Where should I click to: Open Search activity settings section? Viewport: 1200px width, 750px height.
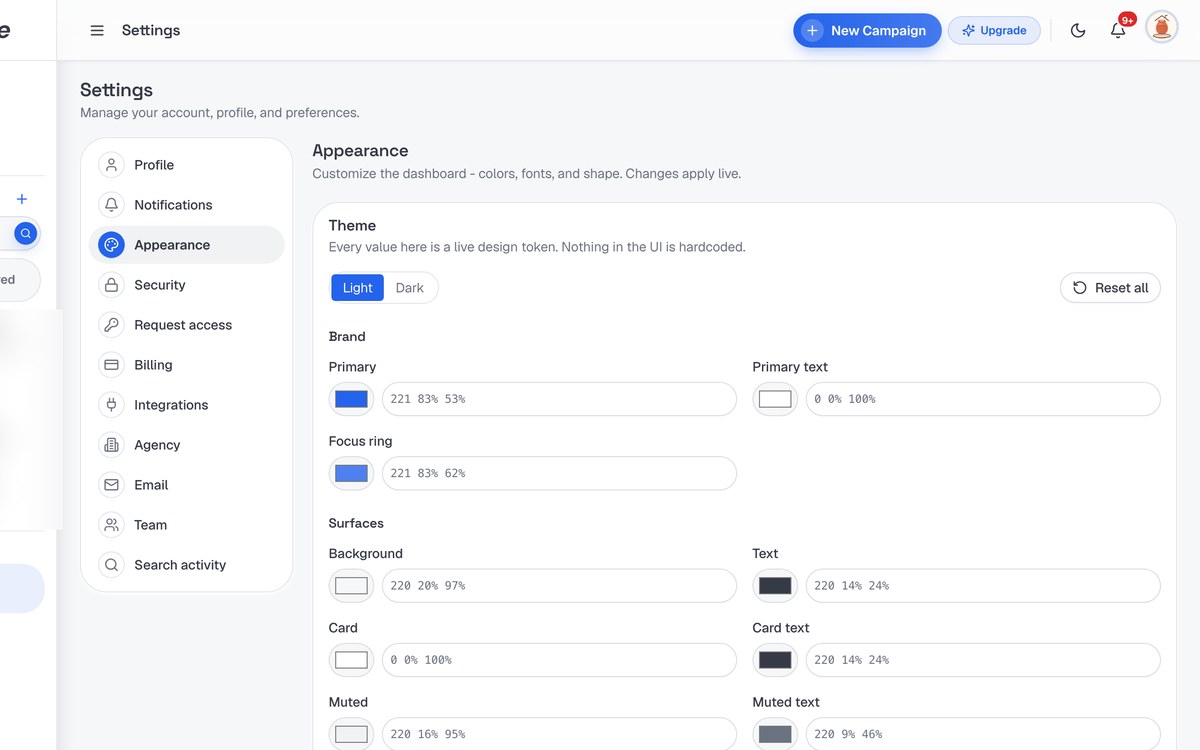[x=187, y=565]
